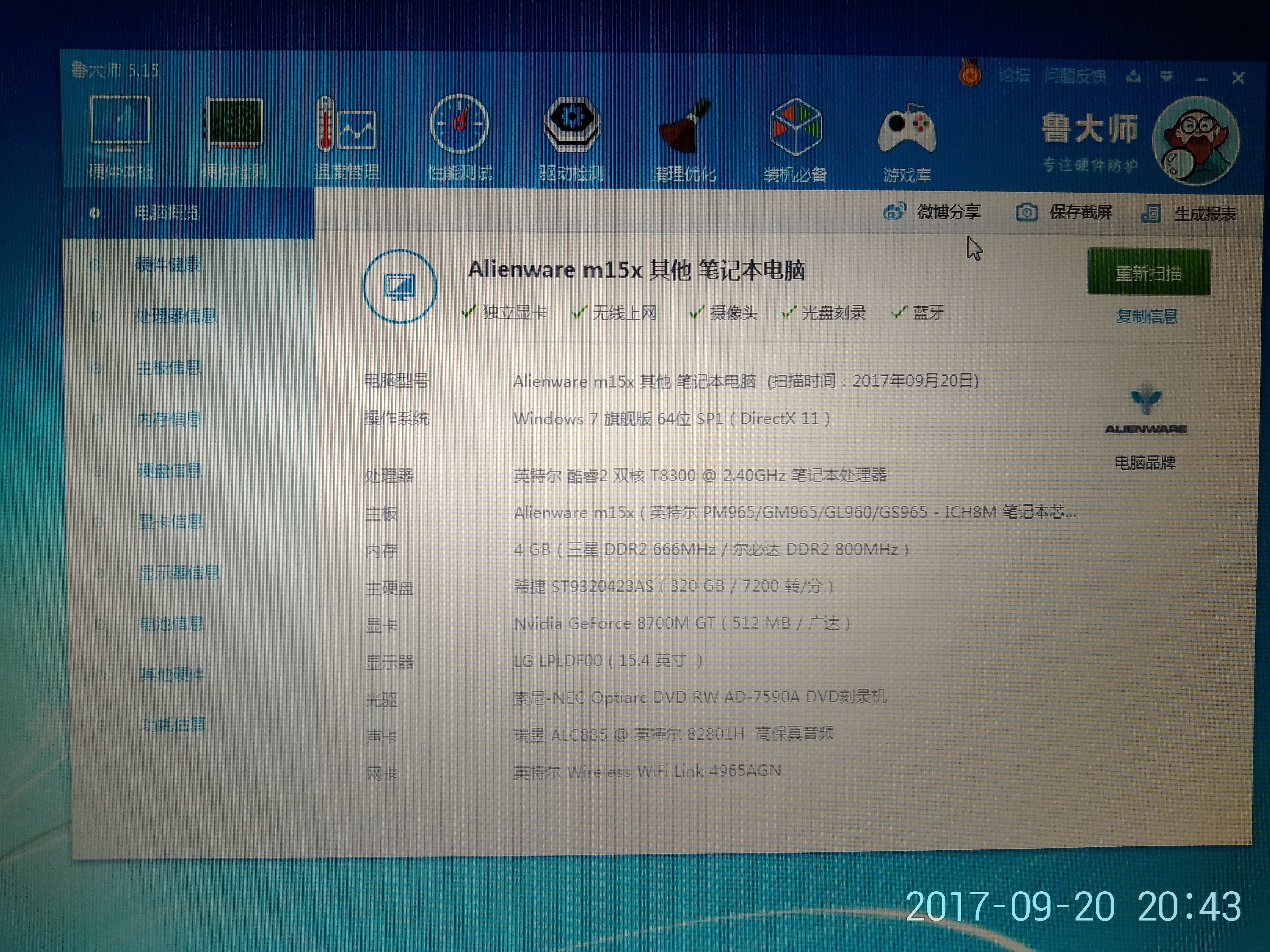Select 硬件健康 in the sidebar
Image resolution: width=1270 pixels, height=952 pixels.
click(x=167, y=264)
